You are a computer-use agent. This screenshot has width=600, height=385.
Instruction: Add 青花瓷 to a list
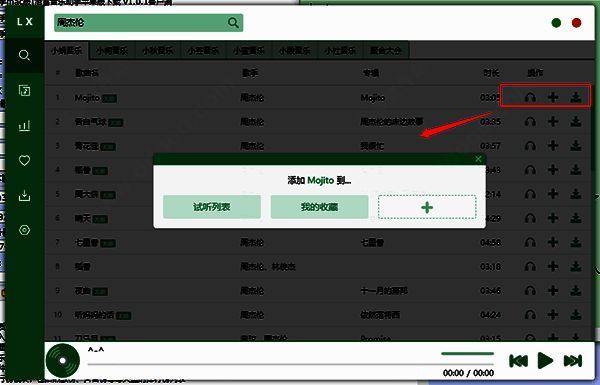553,145
